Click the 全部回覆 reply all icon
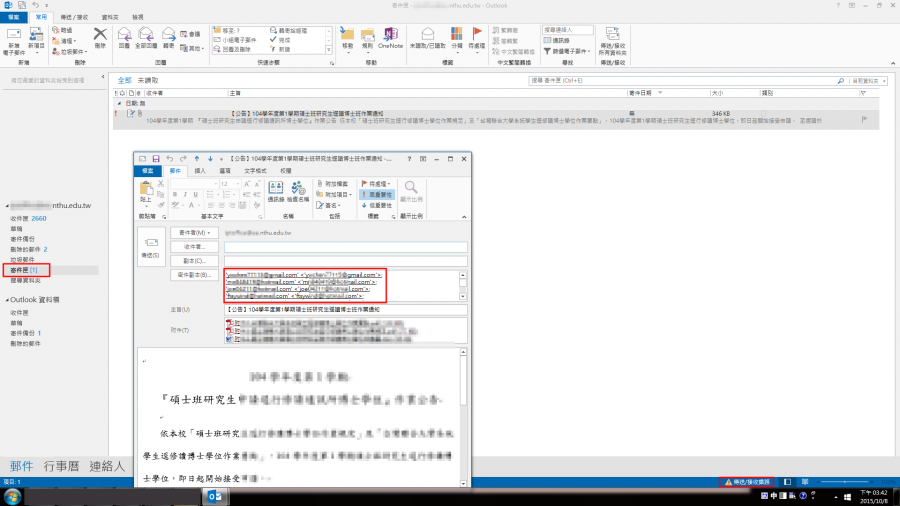The width and height of the screenshot is (900, 506). 146,37
